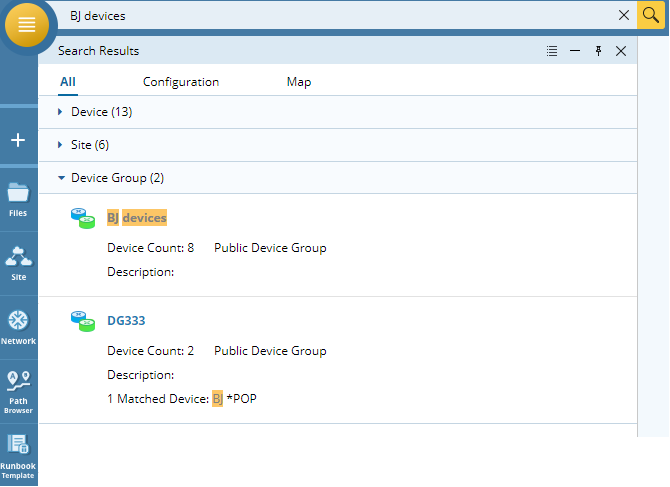Viewport: 670px width, 487px height.
Task: Open the DG333 device group link
Action: tap(126, 320)
